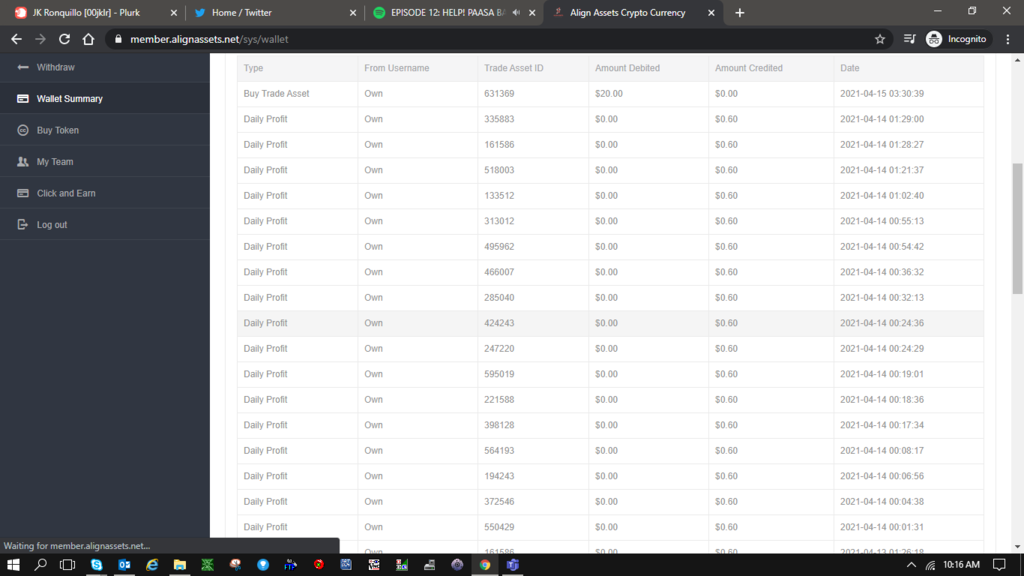
Task: Click the My Team people icon
Action: [23, 162]
